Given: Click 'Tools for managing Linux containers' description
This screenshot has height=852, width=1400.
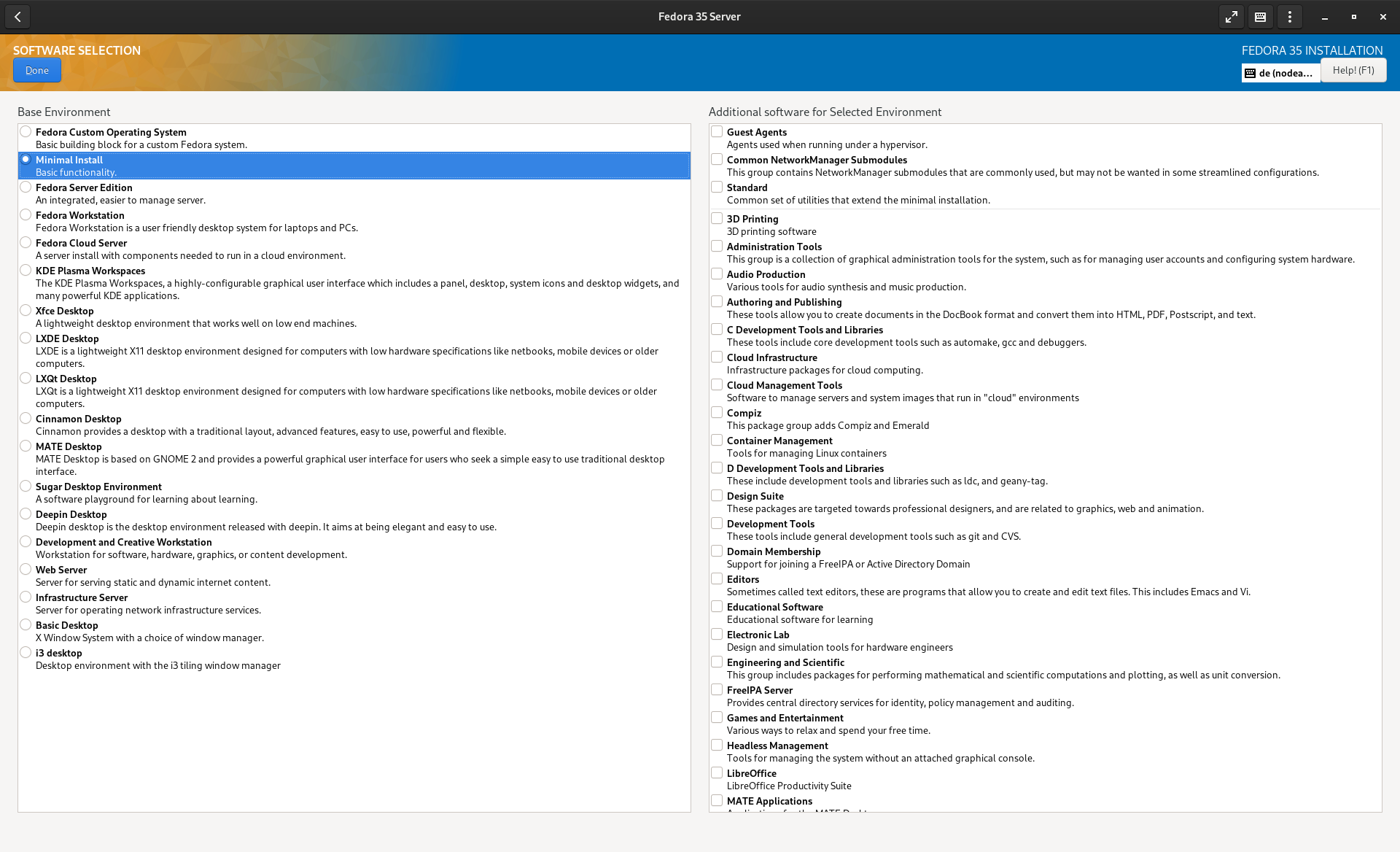Looking at the screenshot, I should pyautogui.click(x=806, y=454).
